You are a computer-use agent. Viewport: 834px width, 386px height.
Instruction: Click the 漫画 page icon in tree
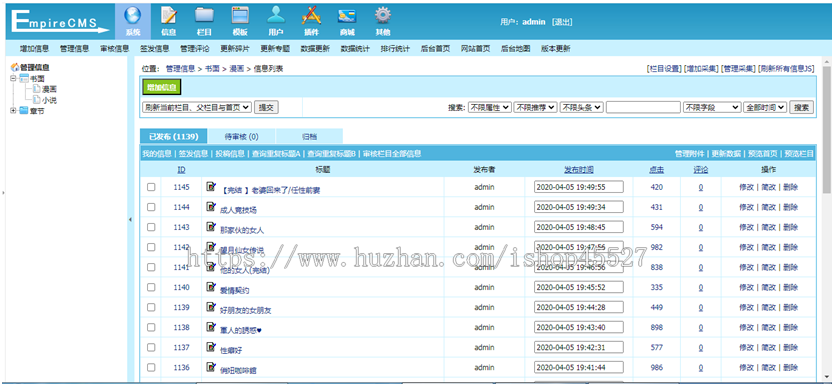[x=36, y=89]
